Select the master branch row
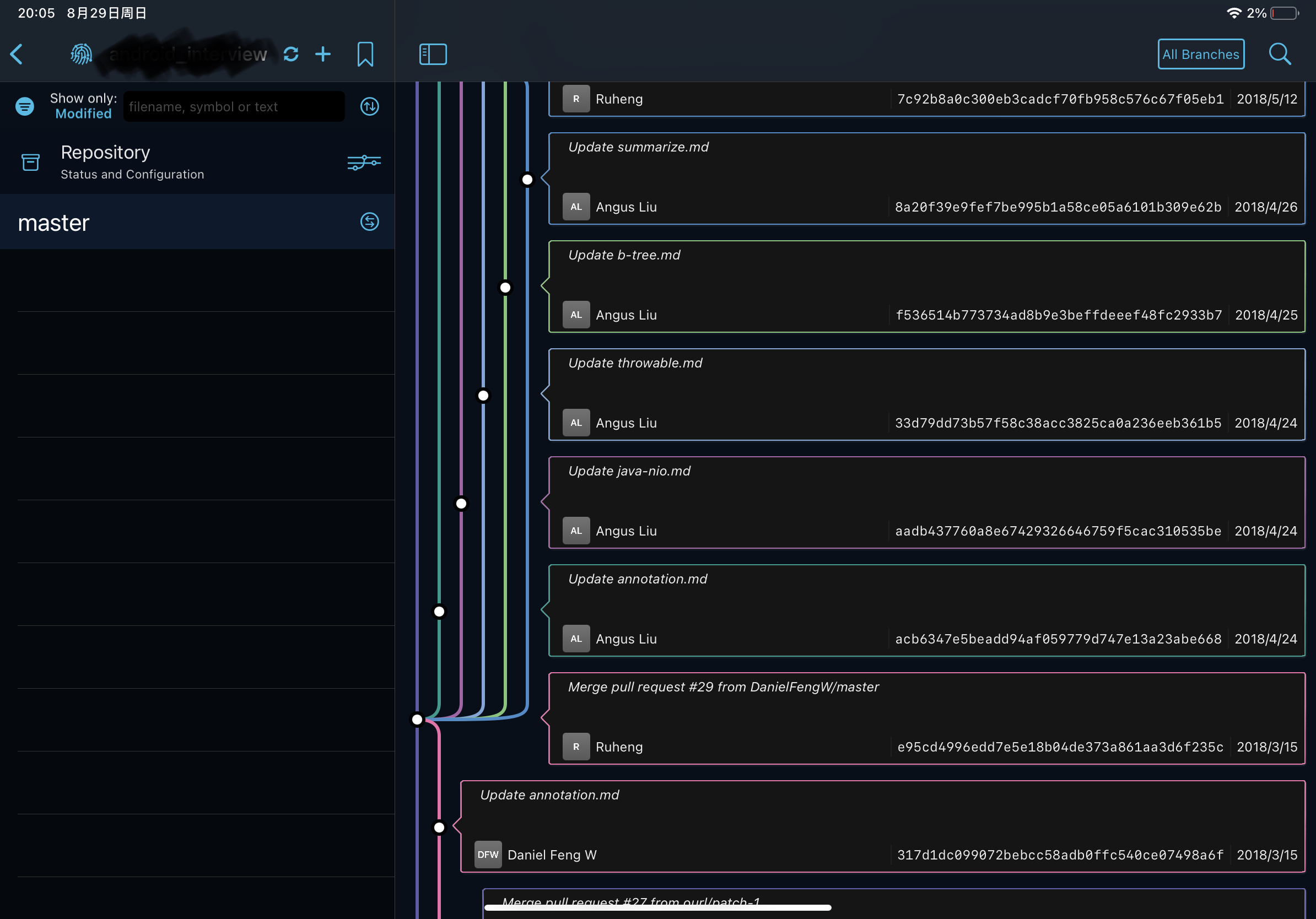 172,222
